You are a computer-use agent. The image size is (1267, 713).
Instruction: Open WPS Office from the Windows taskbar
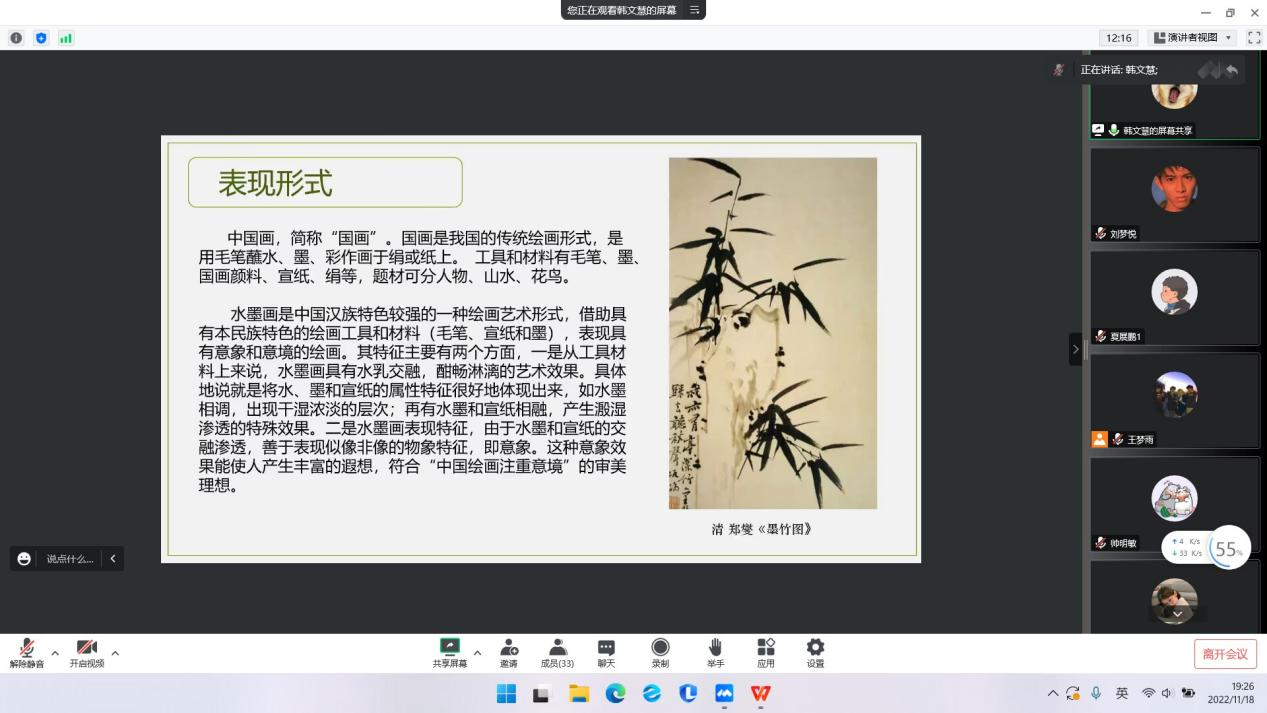pyautogui.click(x=761, y=693)
